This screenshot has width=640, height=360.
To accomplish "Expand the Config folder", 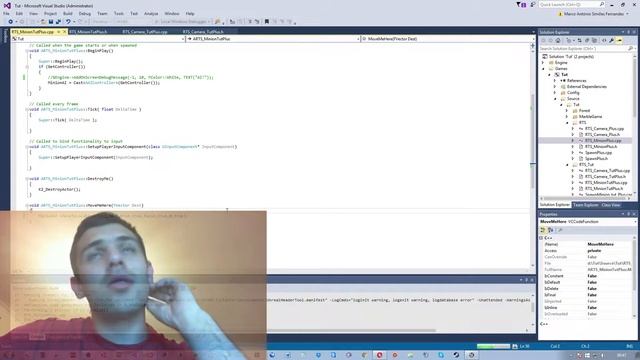I will [555, 93].
